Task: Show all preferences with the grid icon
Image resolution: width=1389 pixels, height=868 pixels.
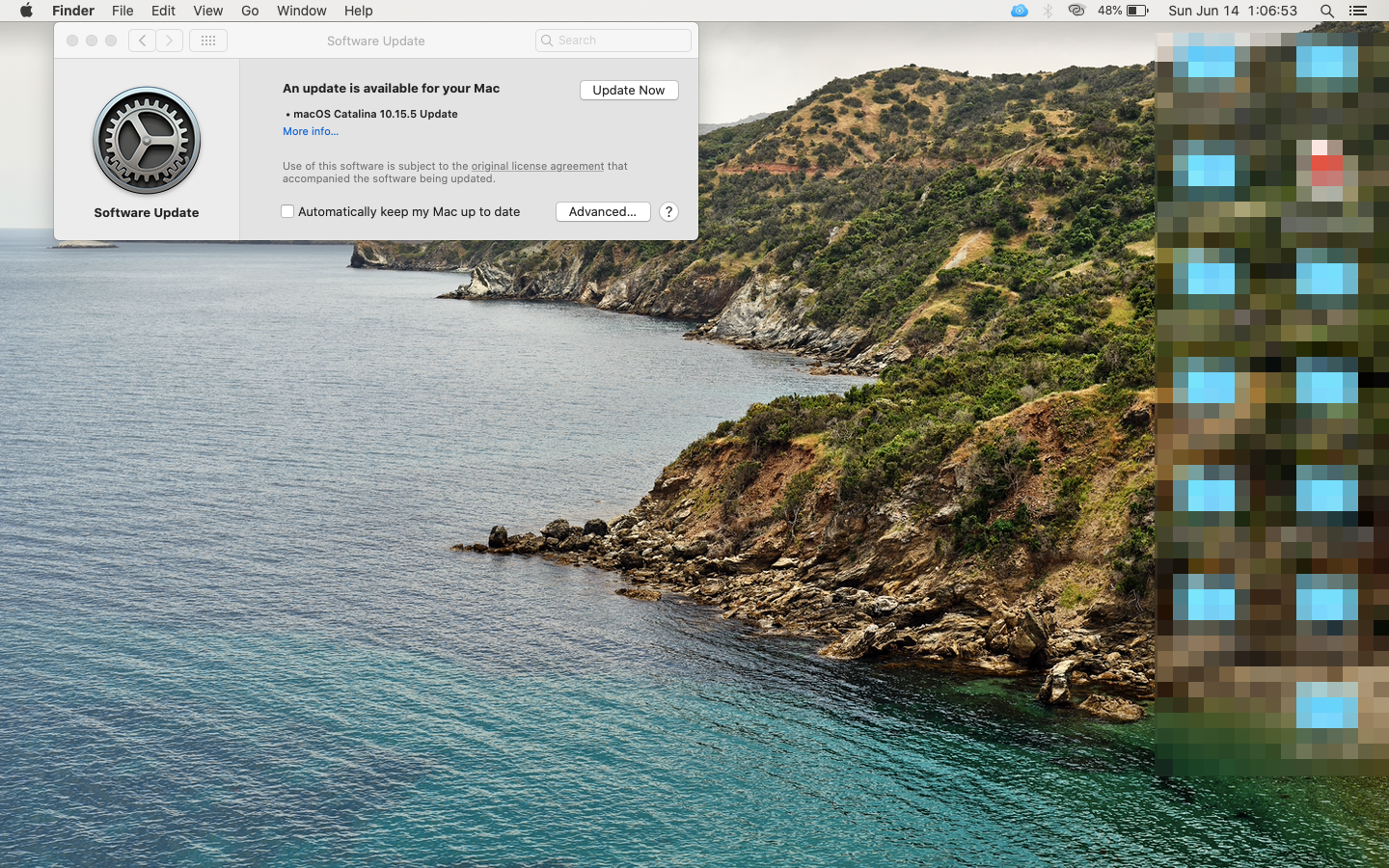Action: click(208, 41)
